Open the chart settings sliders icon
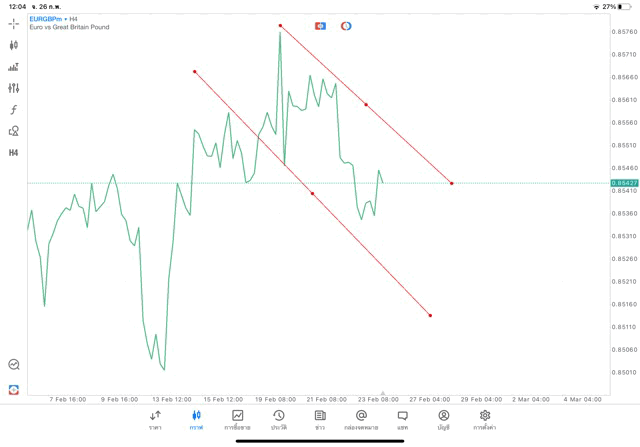The width and height of the screenshot is (640, 447). 13,88
